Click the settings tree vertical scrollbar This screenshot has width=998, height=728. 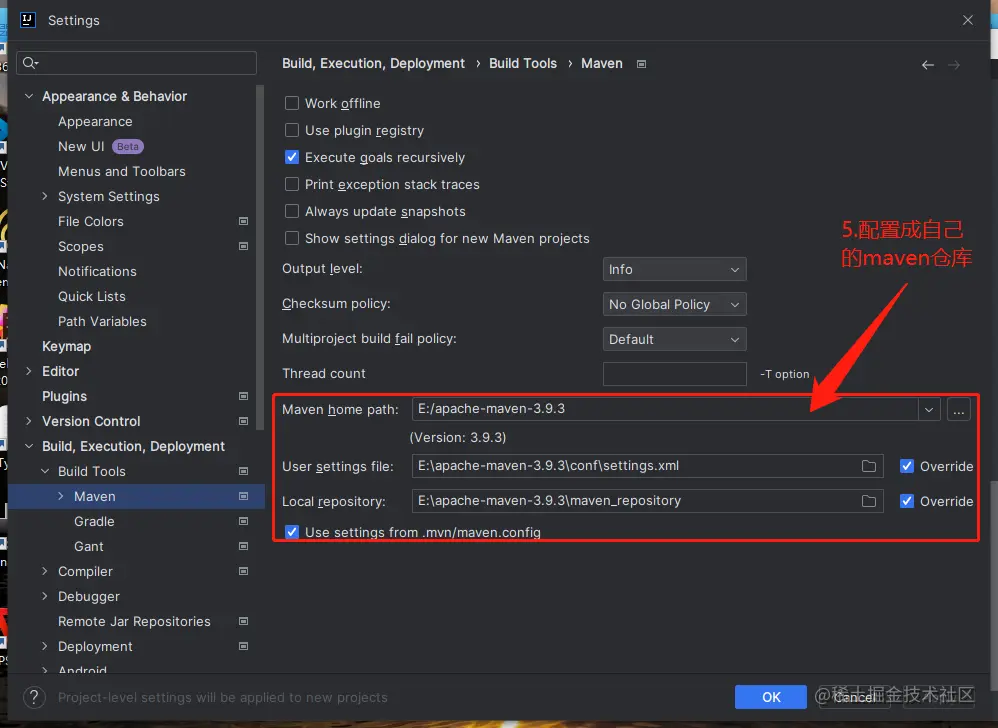(x=260, y=258)
